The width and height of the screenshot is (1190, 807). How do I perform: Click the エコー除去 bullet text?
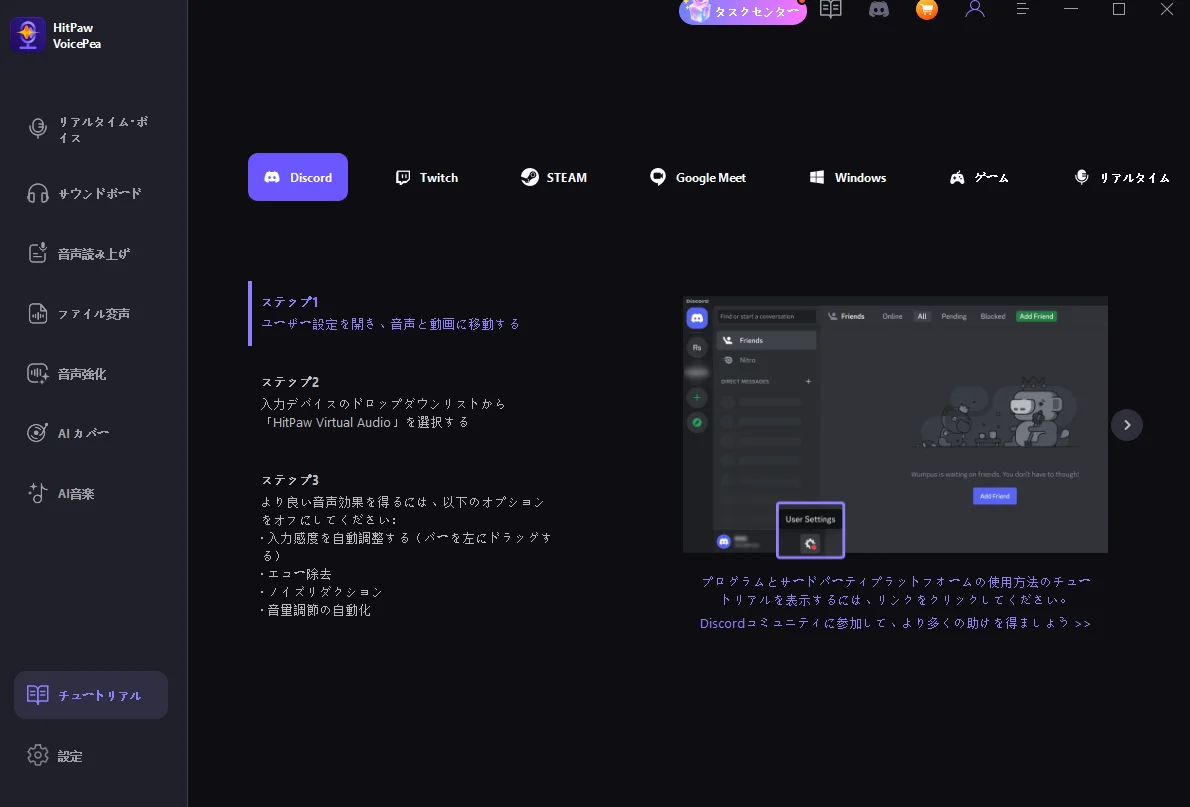pos(296,574)
